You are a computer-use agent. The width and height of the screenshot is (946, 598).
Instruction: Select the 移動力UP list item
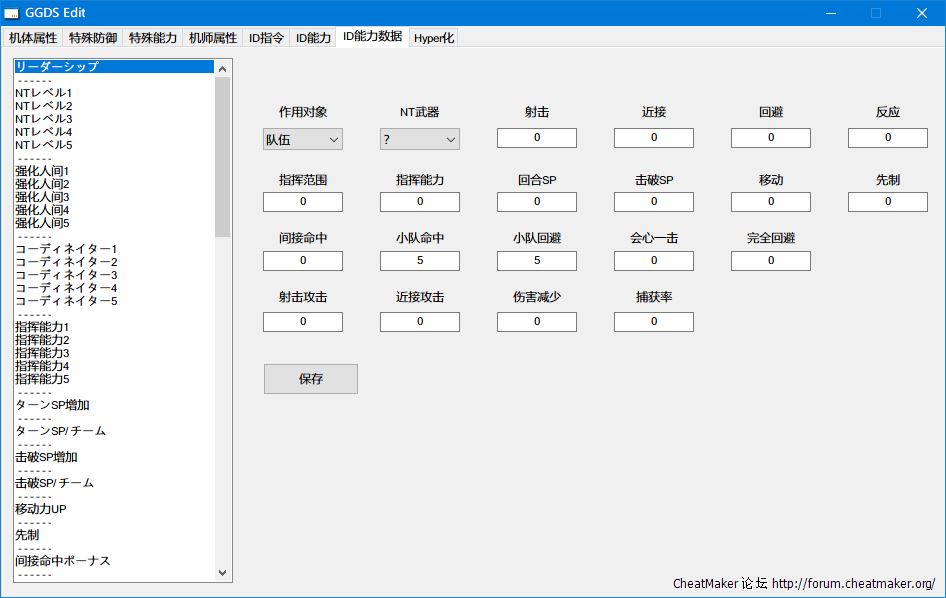[x=41, y=509]
